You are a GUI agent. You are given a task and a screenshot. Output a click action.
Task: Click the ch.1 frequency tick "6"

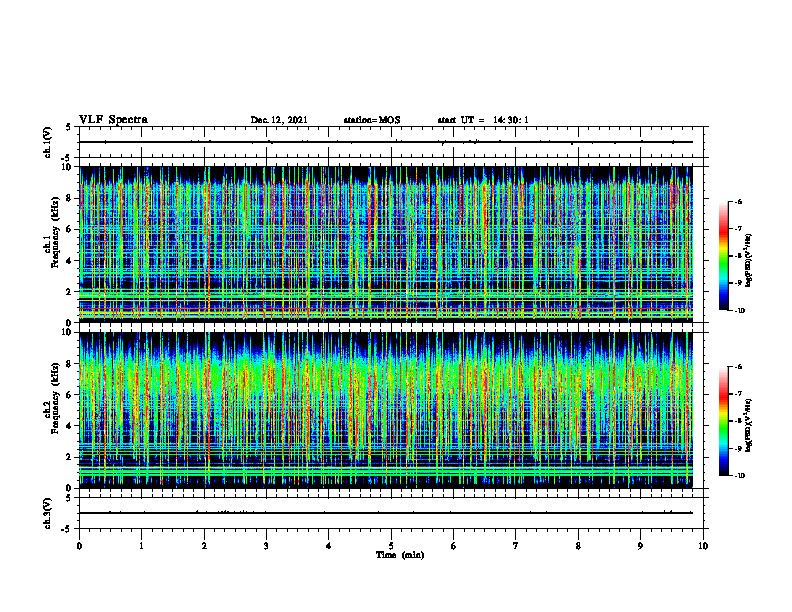pos(70,229)
